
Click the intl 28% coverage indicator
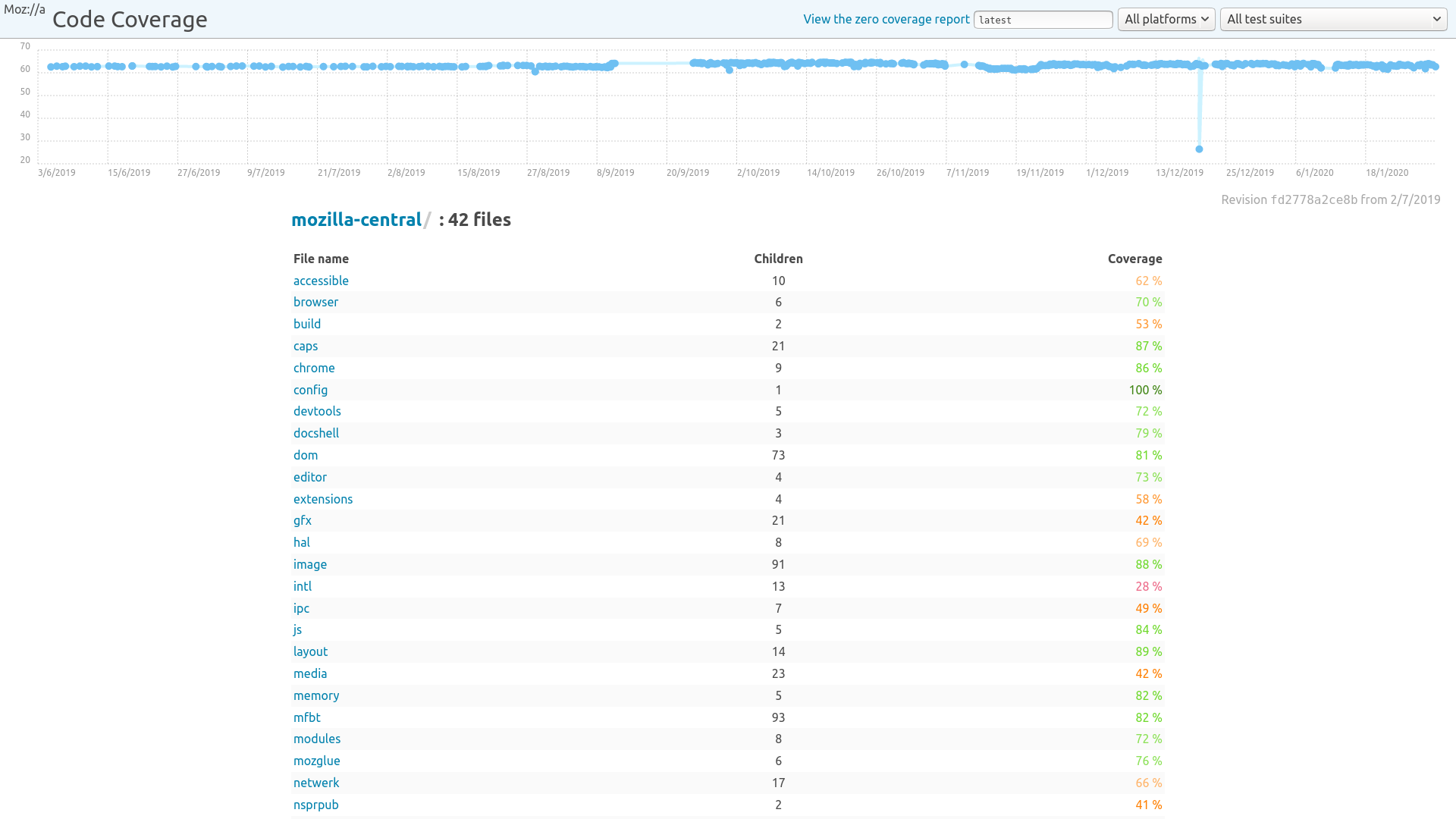click(x=1148, y=586)
